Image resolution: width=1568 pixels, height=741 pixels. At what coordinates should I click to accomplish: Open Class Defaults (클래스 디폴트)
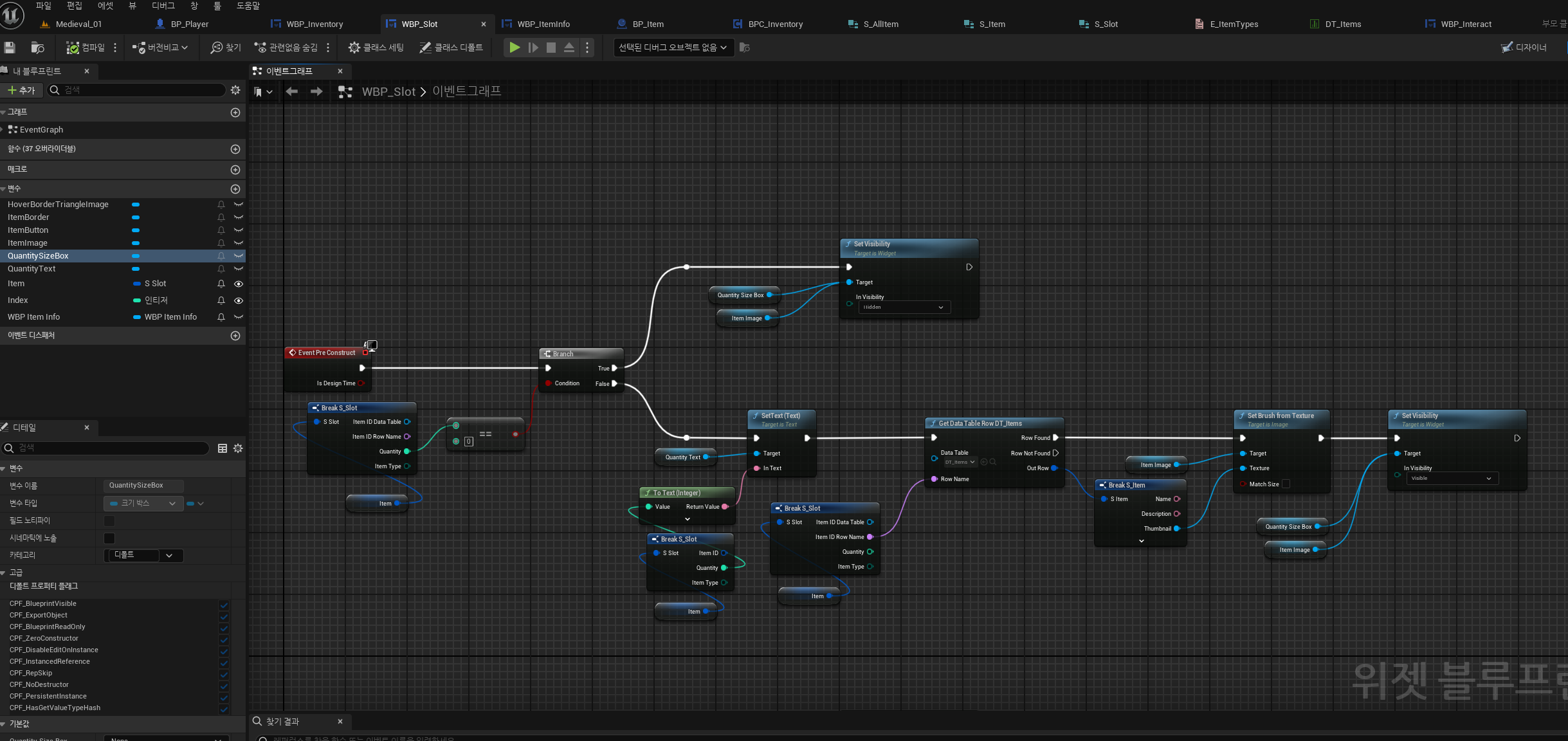(451, 47)
